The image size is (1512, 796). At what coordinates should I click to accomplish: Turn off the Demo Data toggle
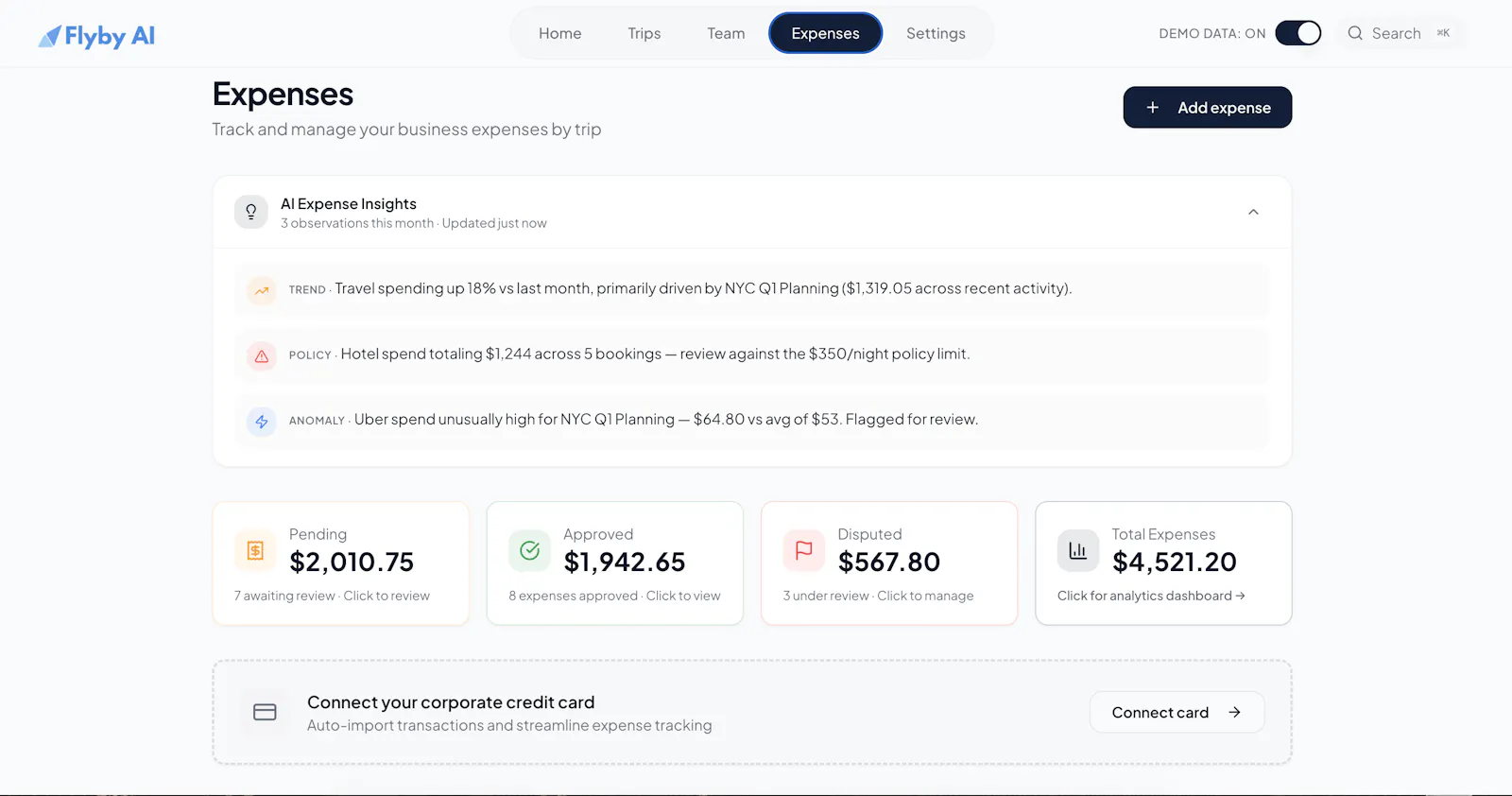[x=1298, y=33]
